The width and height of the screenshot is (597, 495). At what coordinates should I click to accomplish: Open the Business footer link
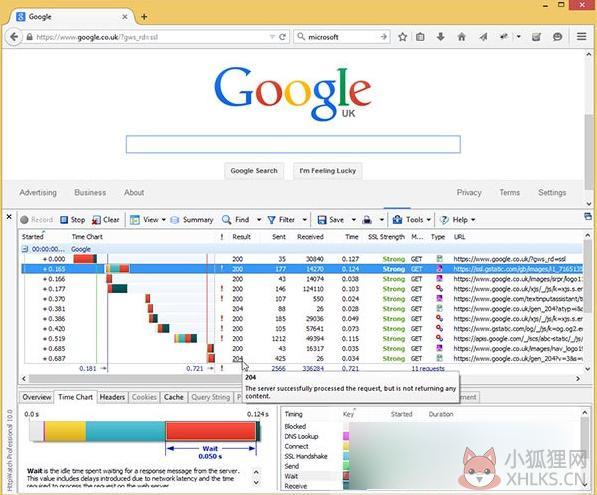click(90, 193)
